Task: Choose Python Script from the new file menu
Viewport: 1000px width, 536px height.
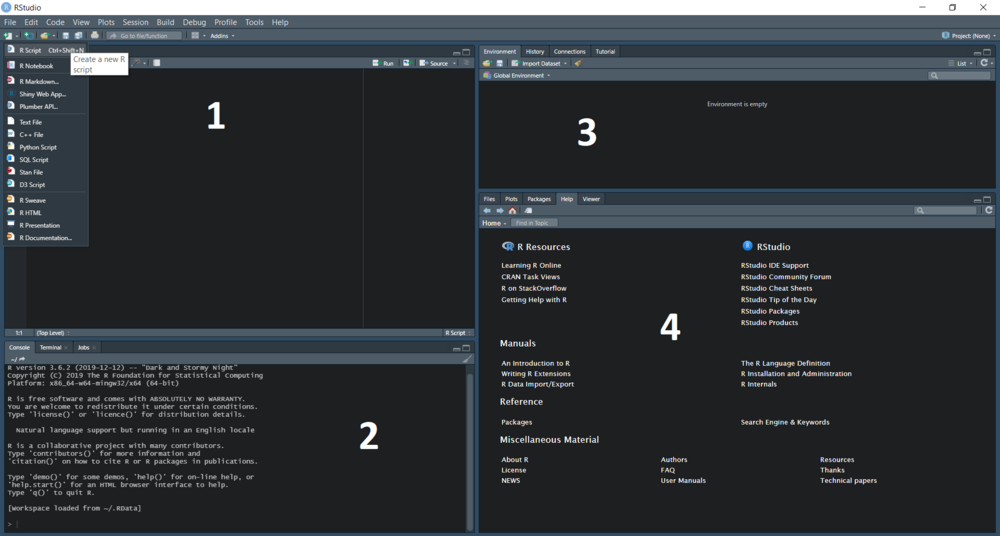Action: click(x=37, y=147)
